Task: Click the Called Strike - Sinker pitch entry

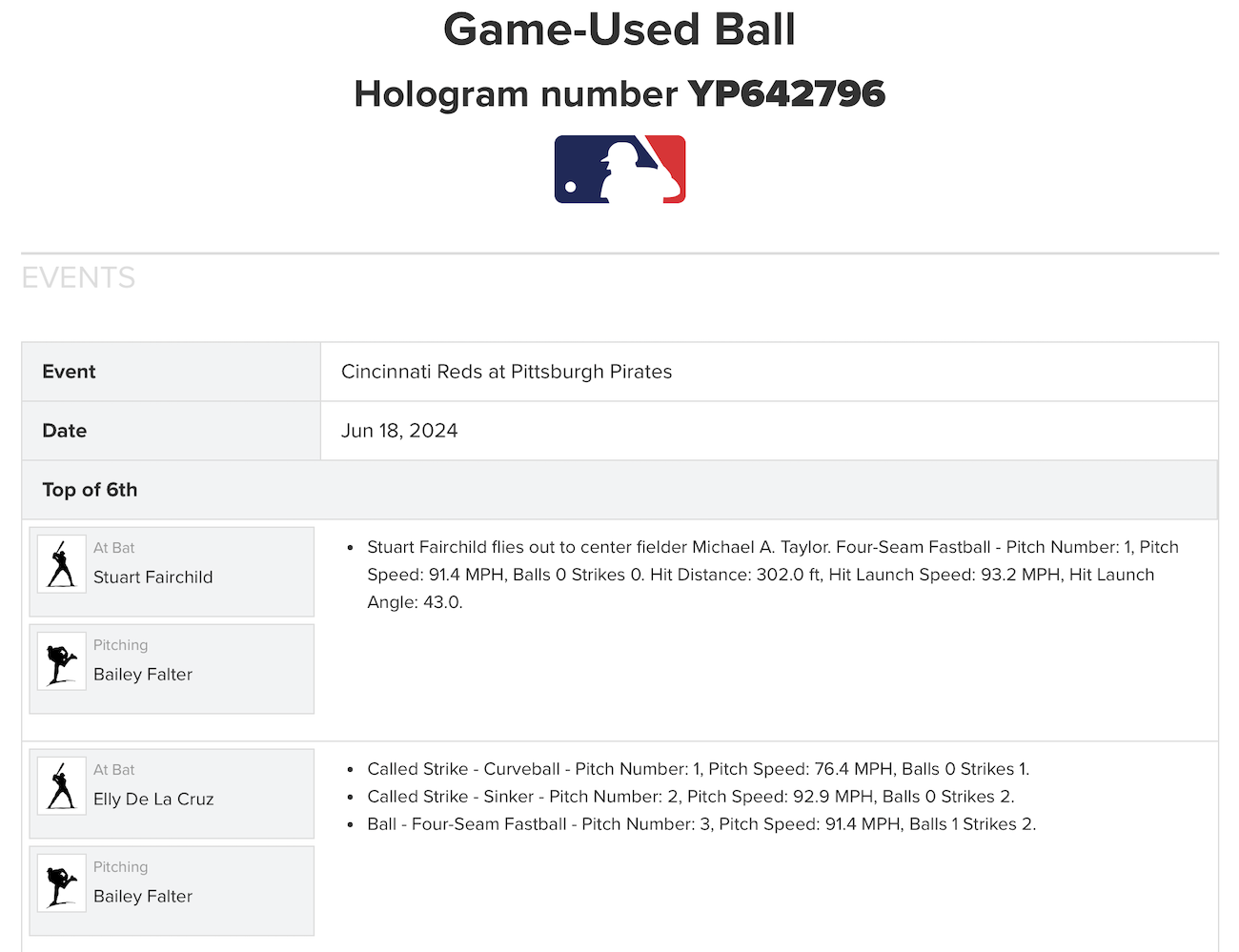Action: 691,797
